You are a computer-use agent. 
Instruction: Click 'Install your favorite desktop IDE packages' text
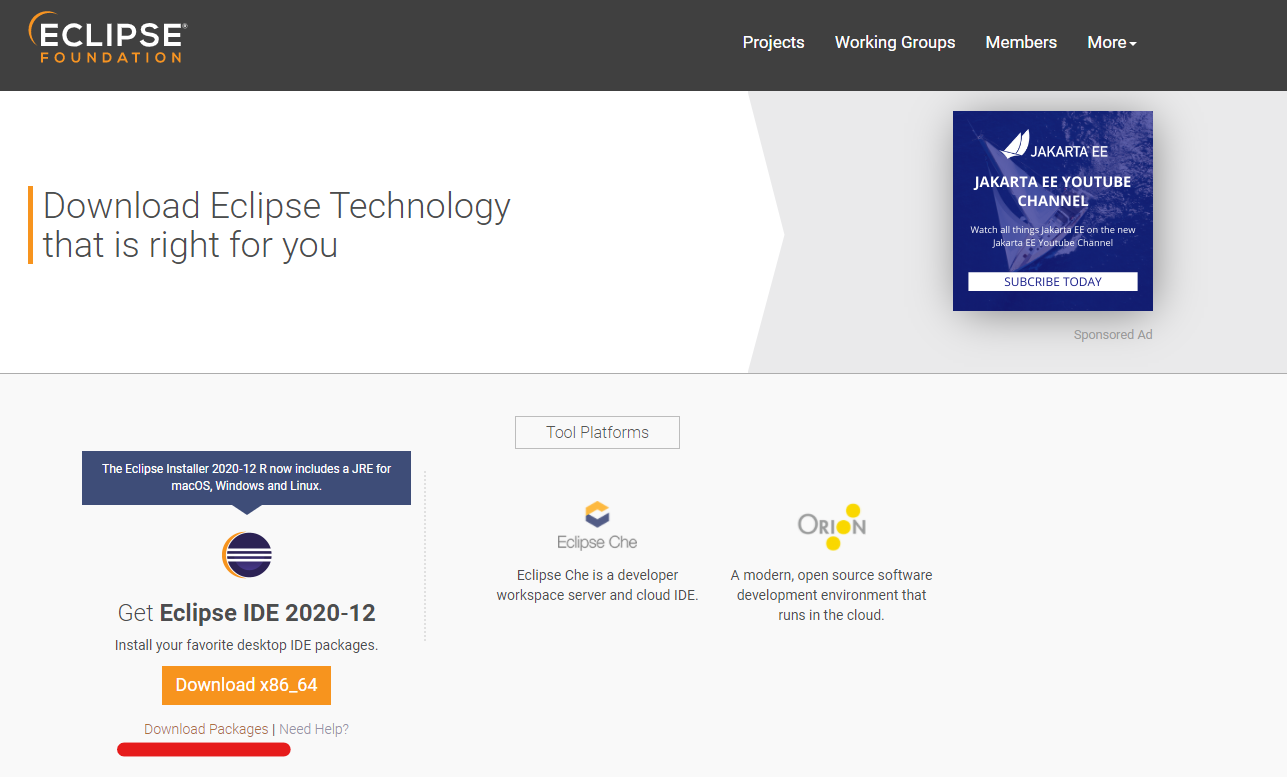pos(246,645)
